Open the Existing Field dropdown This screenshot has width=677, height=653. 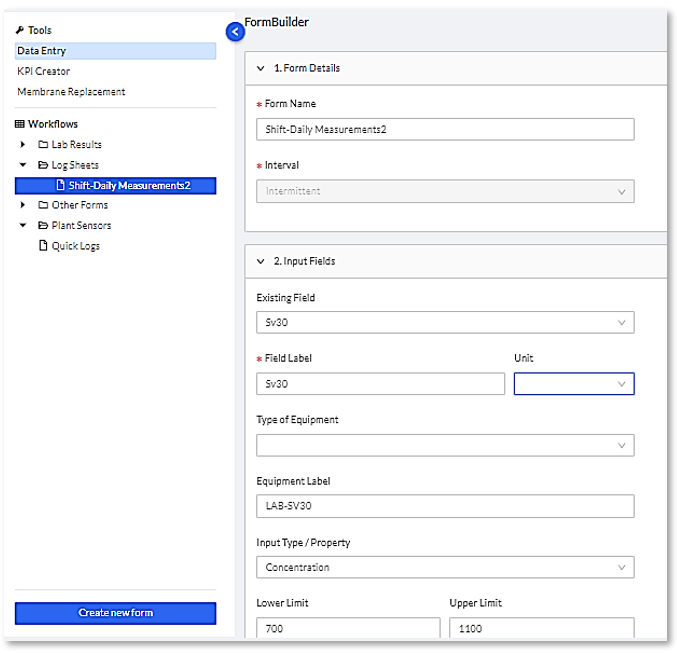click(445, 323)
